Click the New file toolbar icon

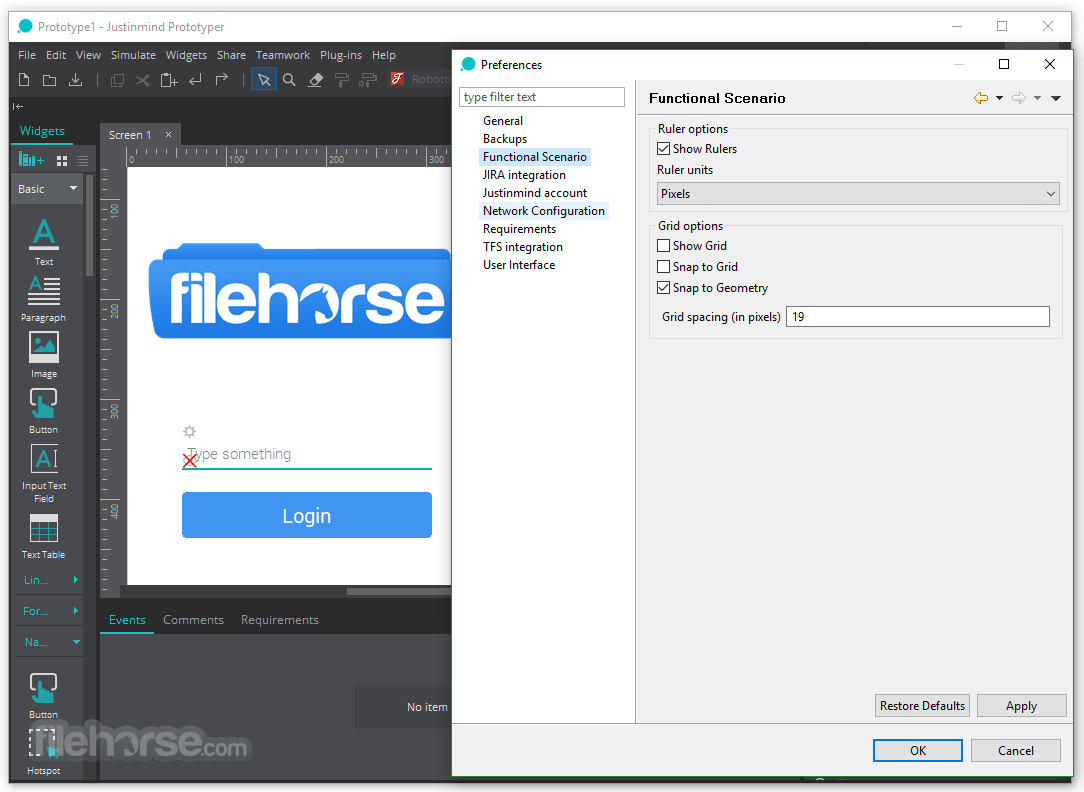pos(24,79)
